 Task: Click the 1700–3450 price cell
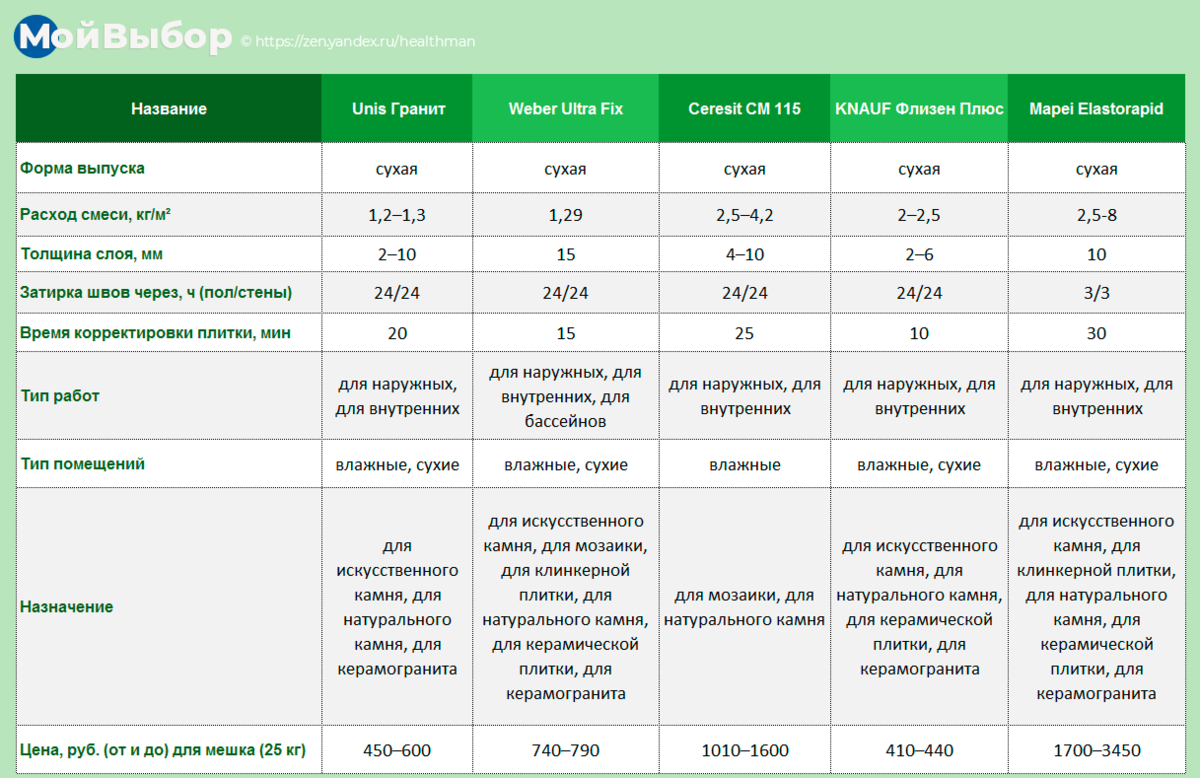tap(1096, 751)
